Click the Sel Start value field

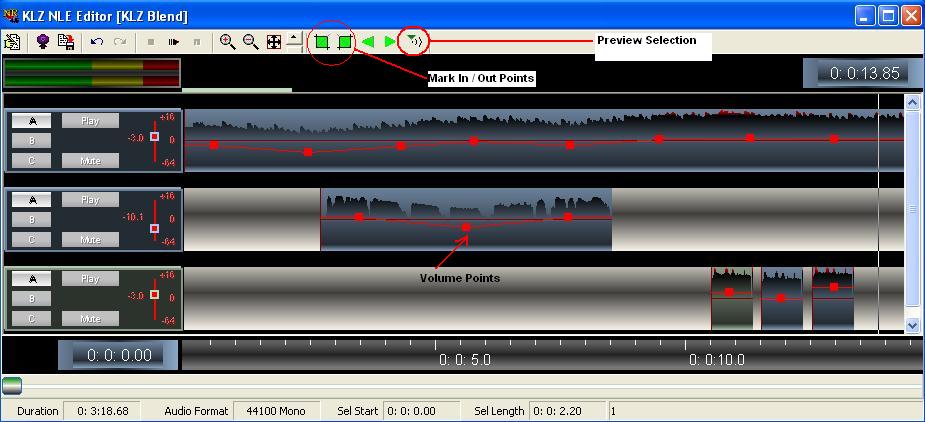(x=421, y=411)
